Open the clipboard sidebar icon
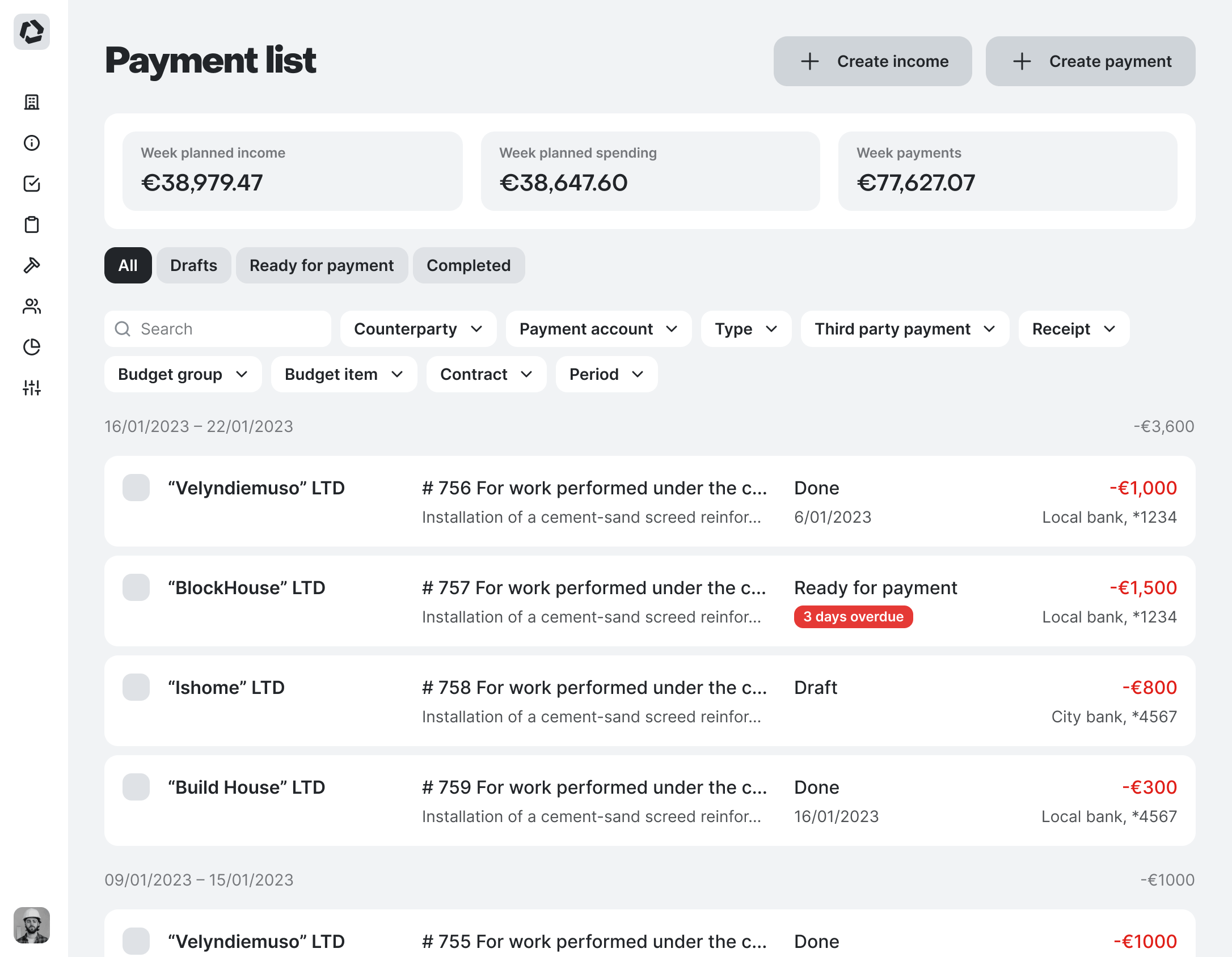1232x957 pixels. click(x=32, y=225)
